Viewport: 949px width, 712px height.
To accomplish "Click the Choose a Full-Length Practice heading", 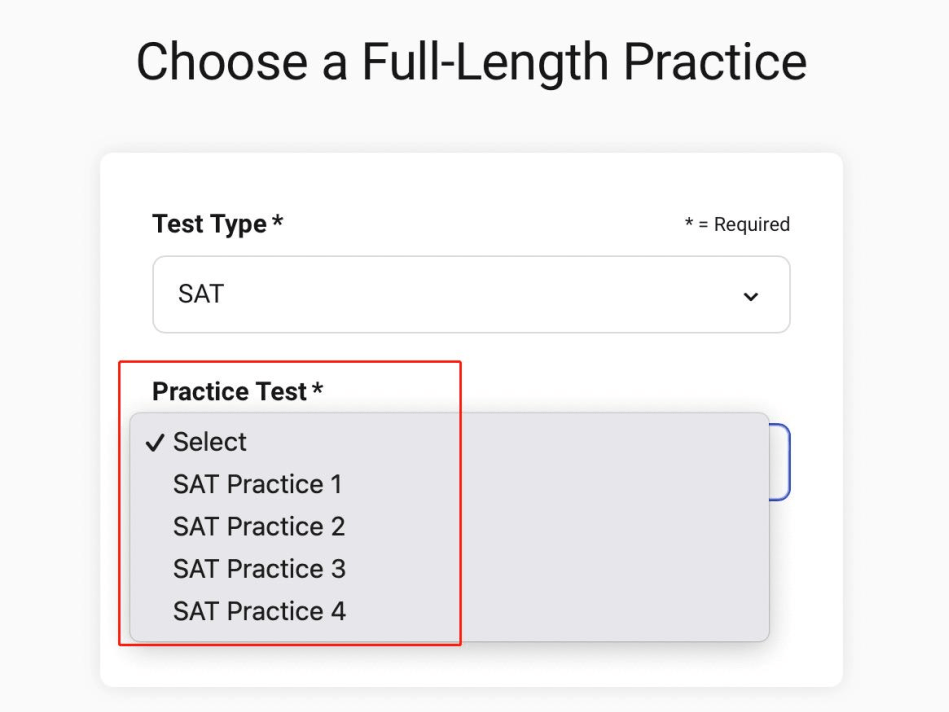I will pyautogui.click(x=471, y=62).
